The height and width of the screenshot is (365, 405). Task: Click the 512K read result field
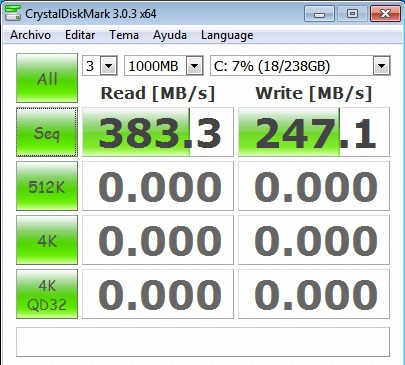click(x=158, y=186)
